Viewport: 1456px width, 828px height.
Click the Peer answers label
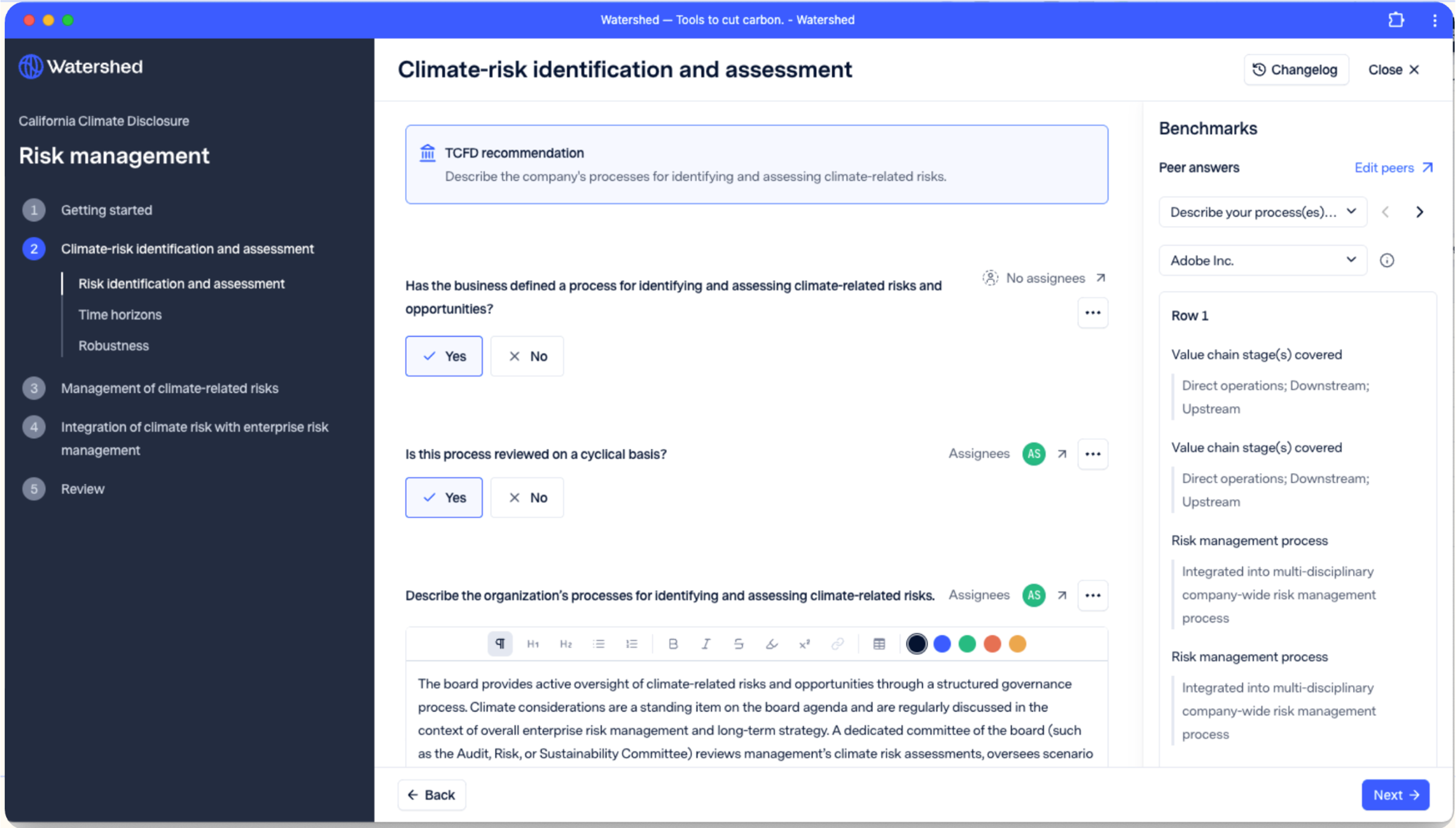coord(1199,168)
